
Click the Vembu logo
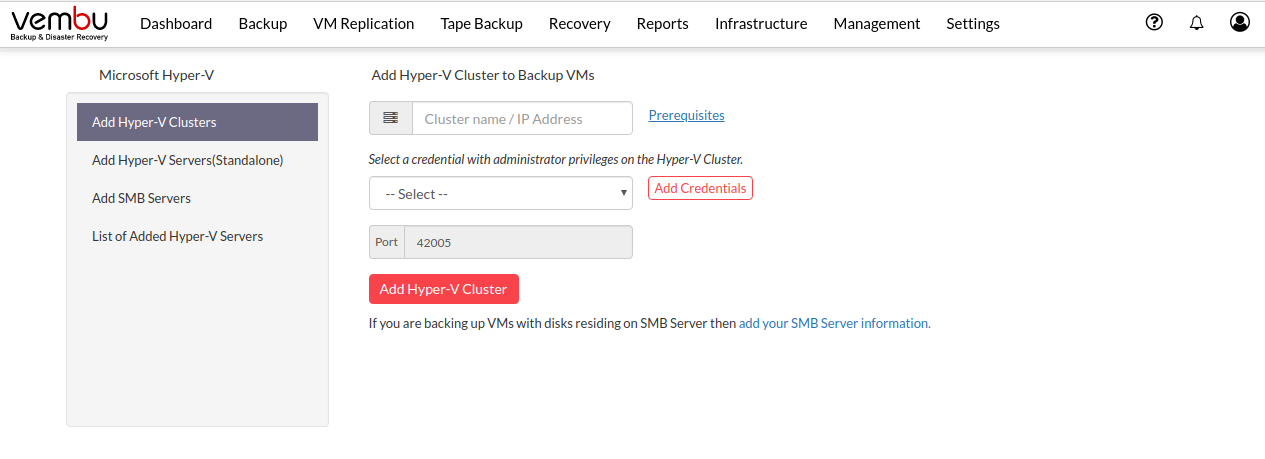(x=59, y=23)
